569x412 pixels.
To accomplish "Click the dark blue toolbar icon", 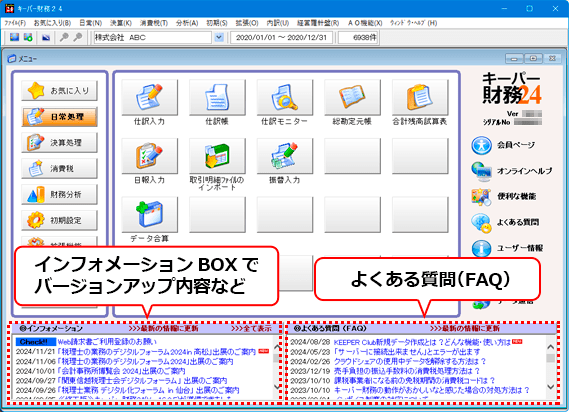I will (x=46, y=37).
